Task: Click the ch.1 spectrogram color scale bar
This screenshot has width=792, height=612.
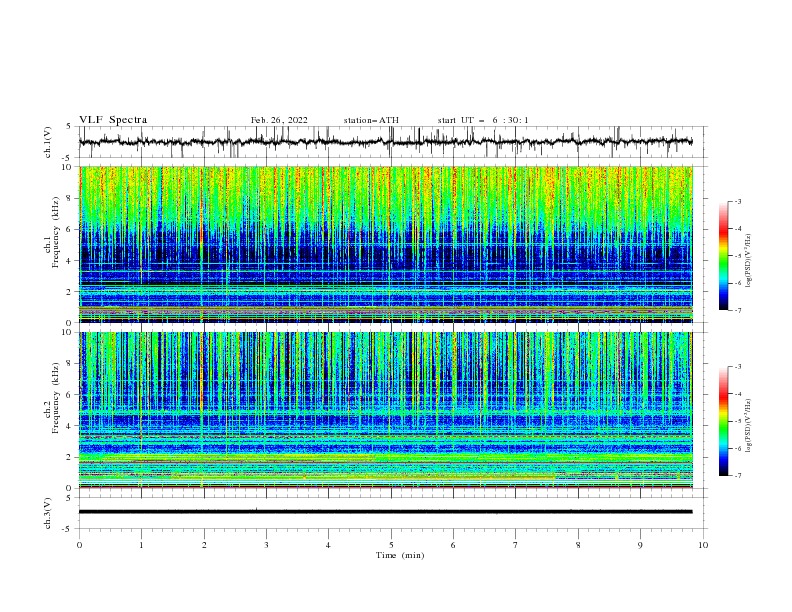Action: coord(723,256)
